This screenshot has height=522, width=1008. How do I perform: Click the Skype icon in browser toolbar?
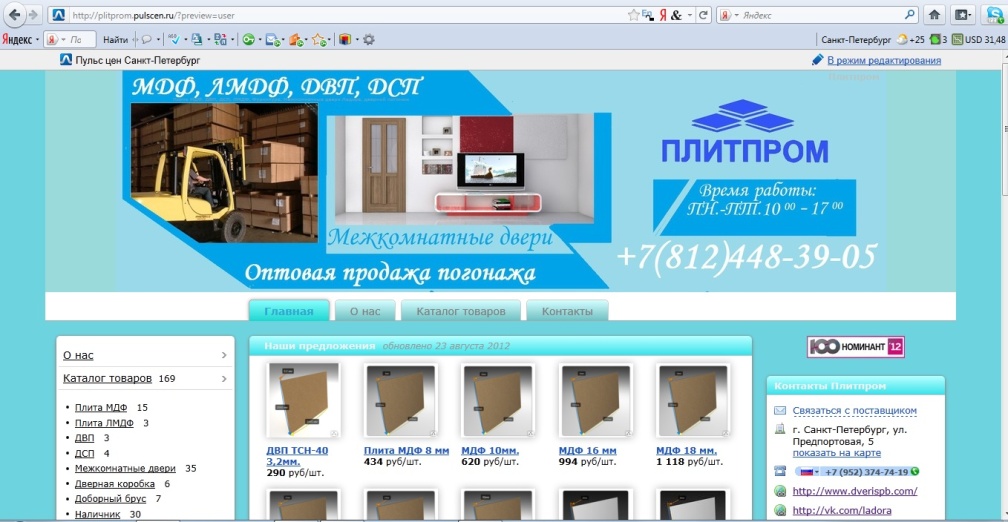993,15
